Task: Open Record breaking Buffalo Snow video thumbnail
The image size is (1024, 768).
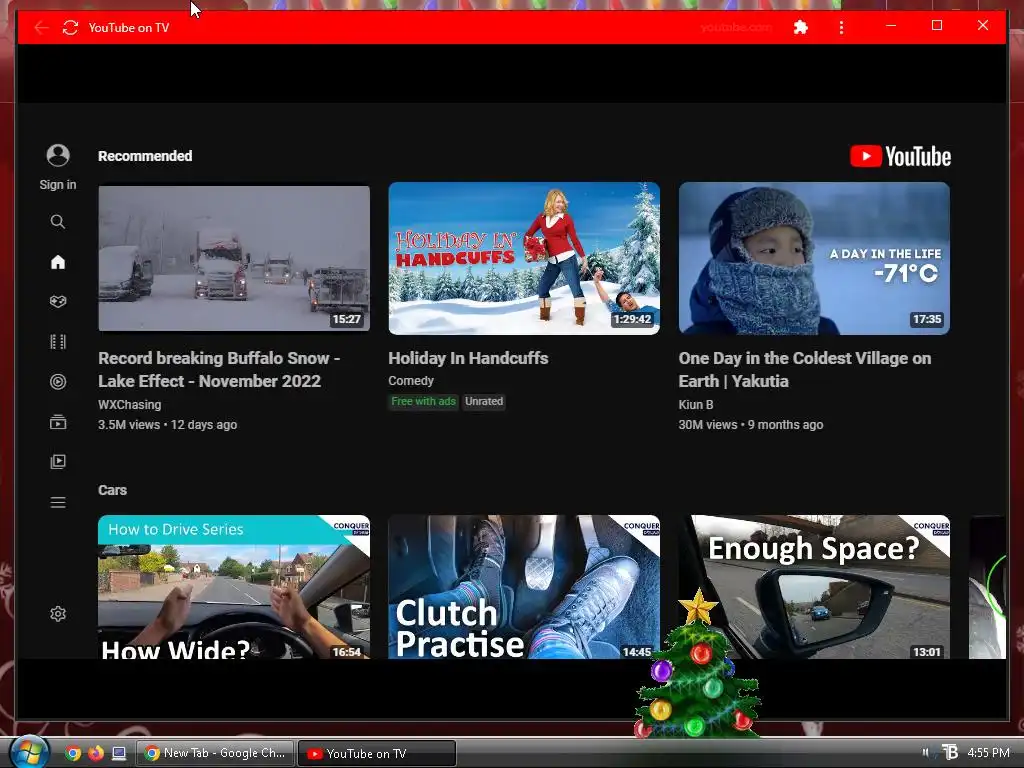Action: 234,259
